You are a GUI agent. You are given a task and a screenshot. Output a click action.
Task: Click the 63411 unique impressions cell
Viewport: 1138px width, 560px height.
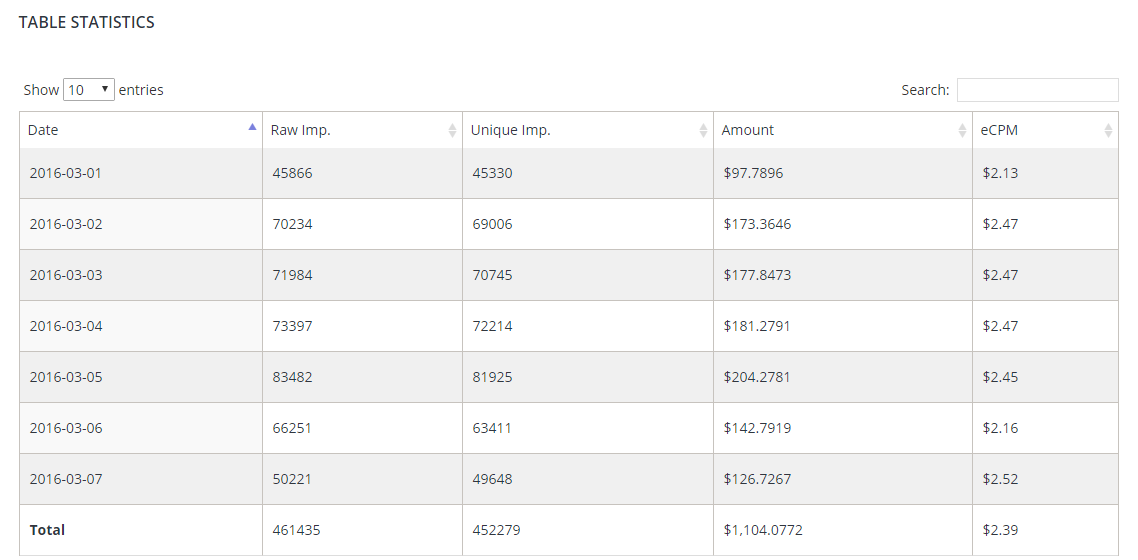point(492,428)
